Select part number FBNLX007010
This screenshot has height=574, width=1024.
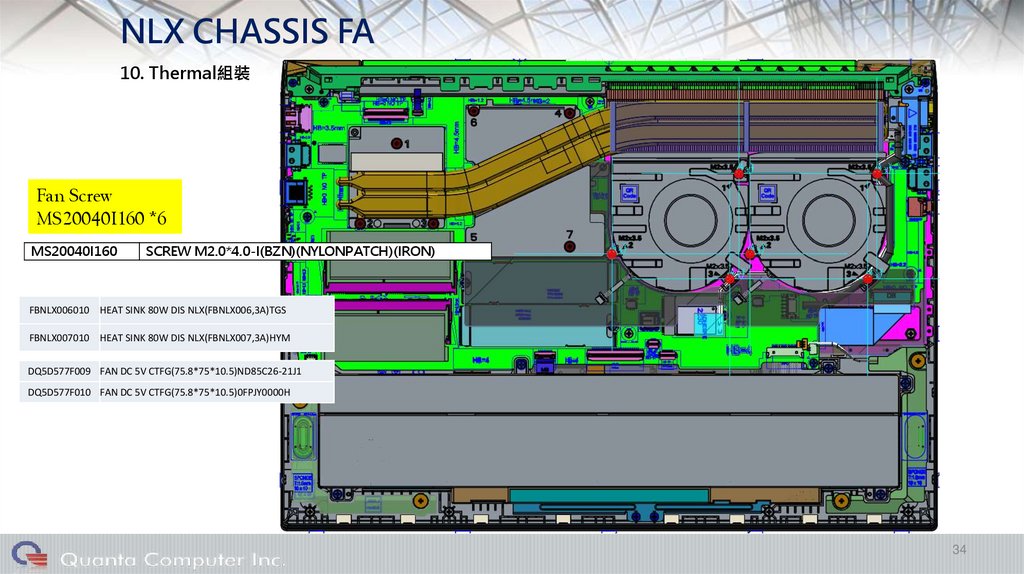coord(59,338)
